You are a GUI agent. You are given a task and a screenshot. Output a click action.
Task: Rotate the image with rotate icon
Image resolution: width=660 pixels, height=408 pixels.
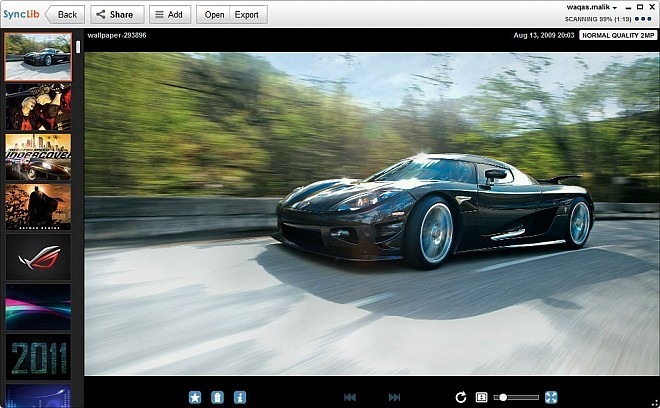[461, 397]
